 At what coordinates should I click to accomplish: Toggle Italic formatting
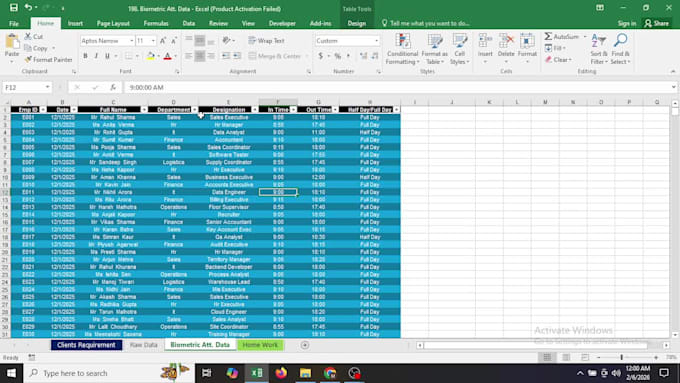[x=96, y=56]
